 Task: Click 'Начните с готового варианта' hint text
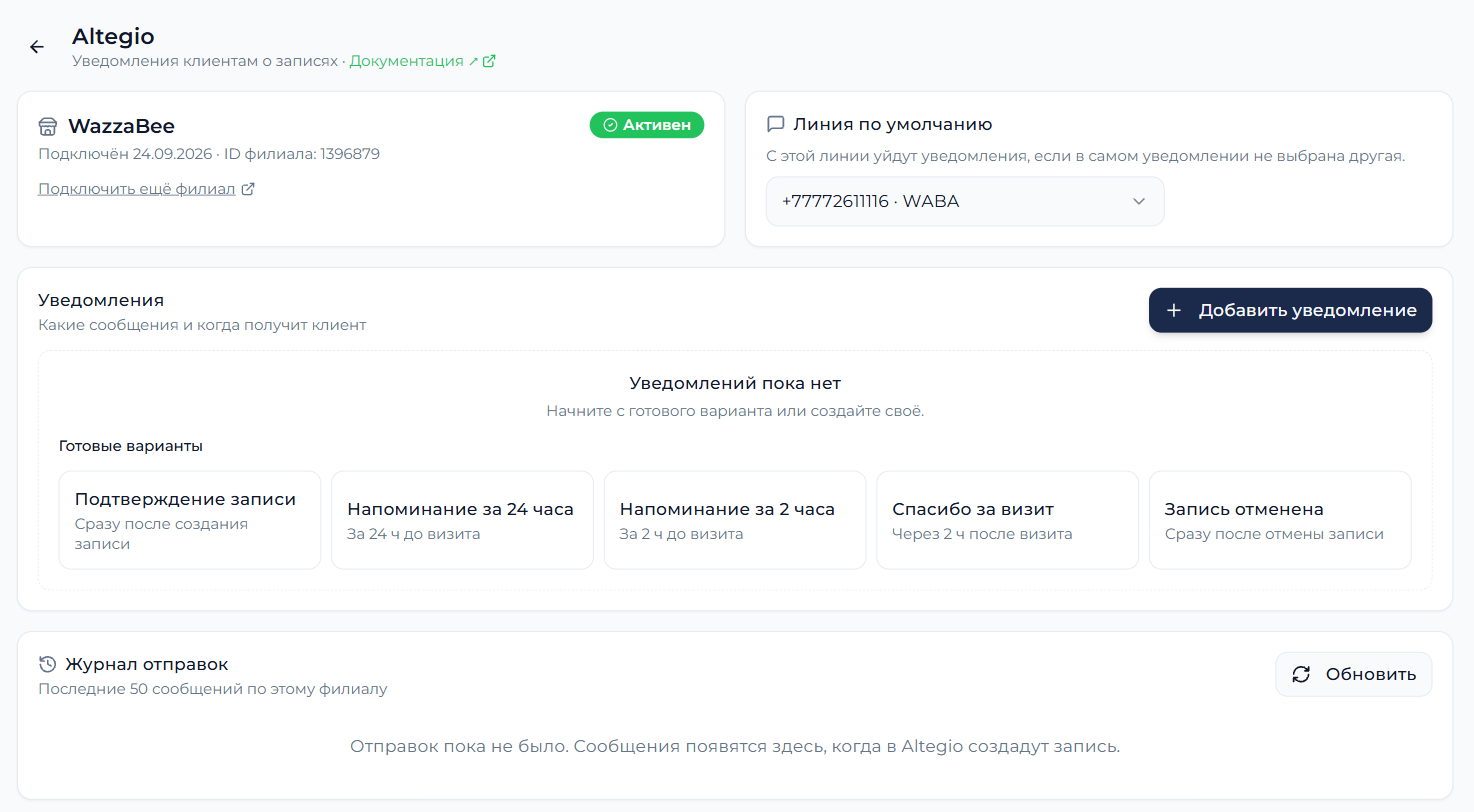pyautogui.click(x=735, y=411)
